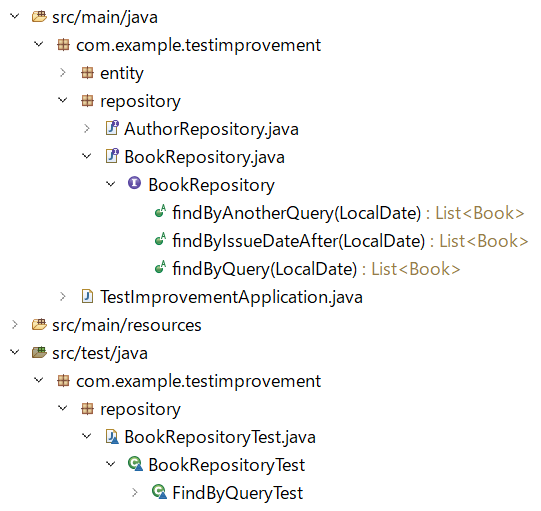Click the findByAnotherQuery method icon
The height and width of the screenshot is (511, 541).
pyautogui.click(x=160, y=211)
